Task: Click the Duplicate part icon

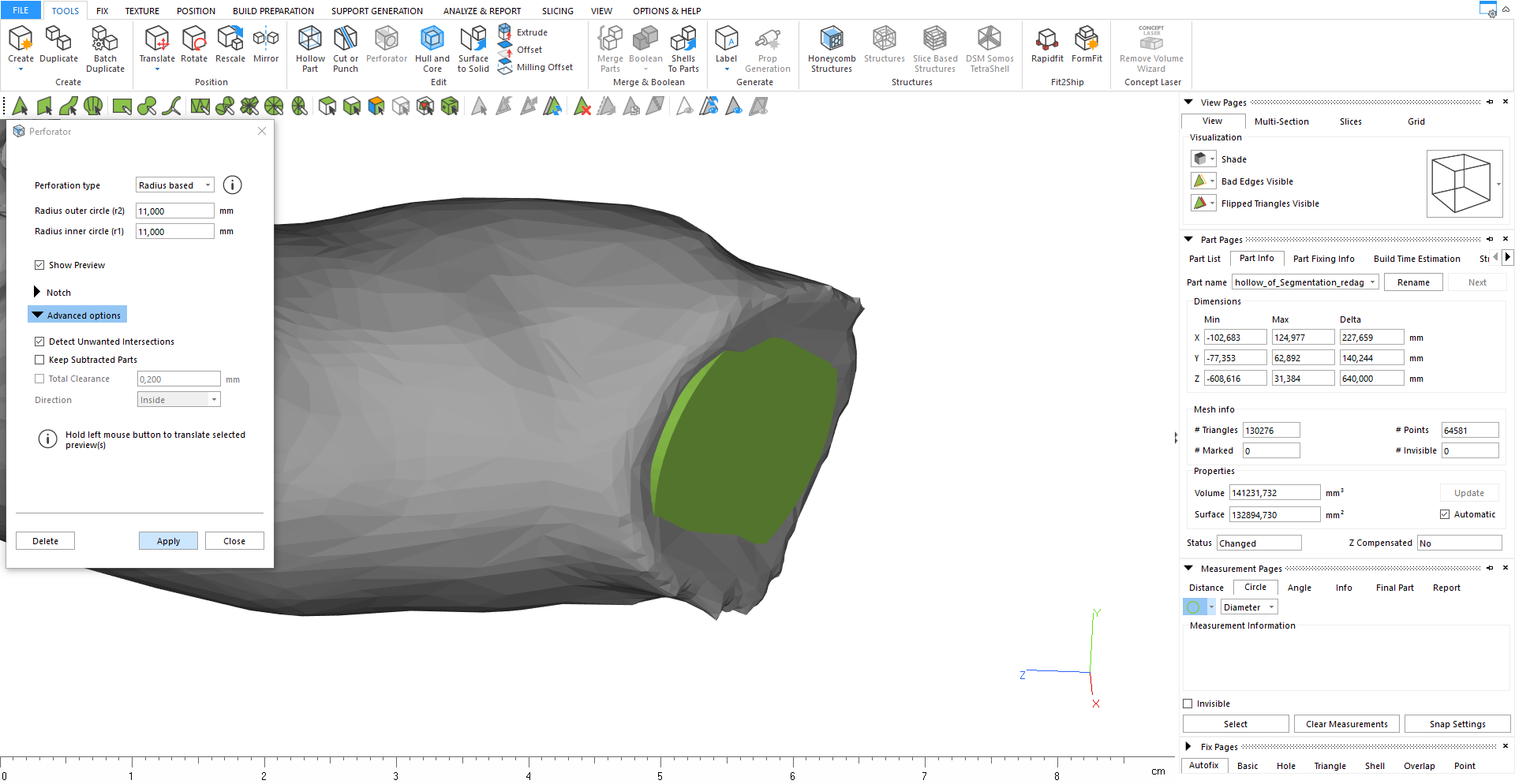Action: pyautogui.click(x=58, y=39)
